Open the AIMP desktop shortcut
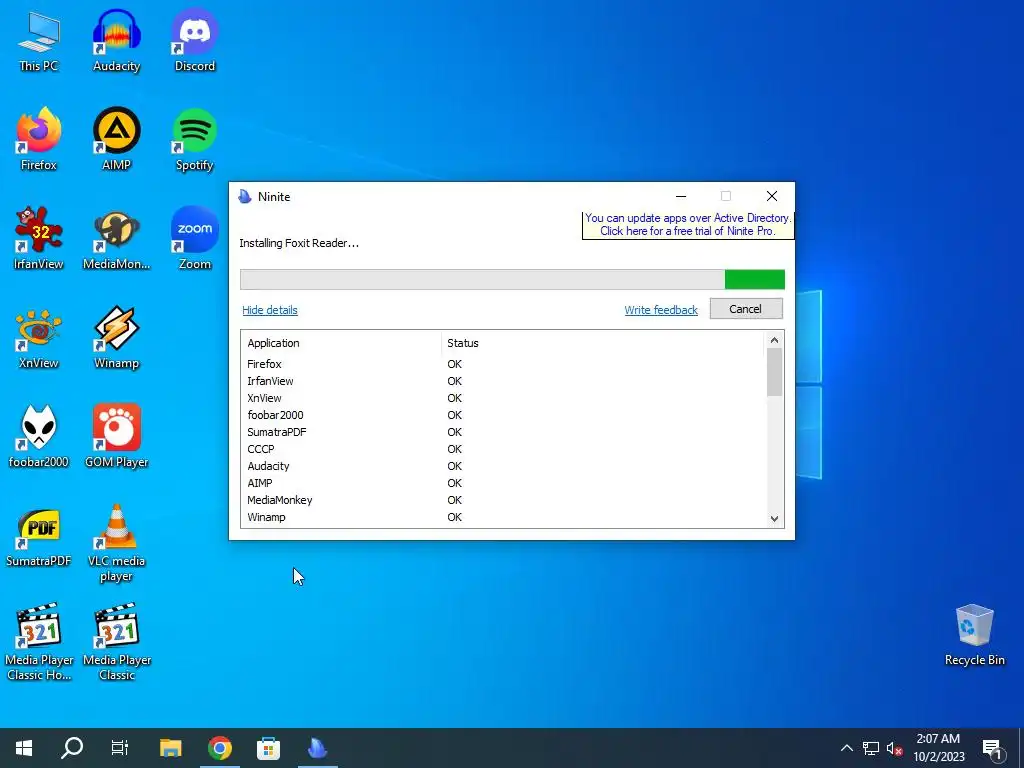 116,140
